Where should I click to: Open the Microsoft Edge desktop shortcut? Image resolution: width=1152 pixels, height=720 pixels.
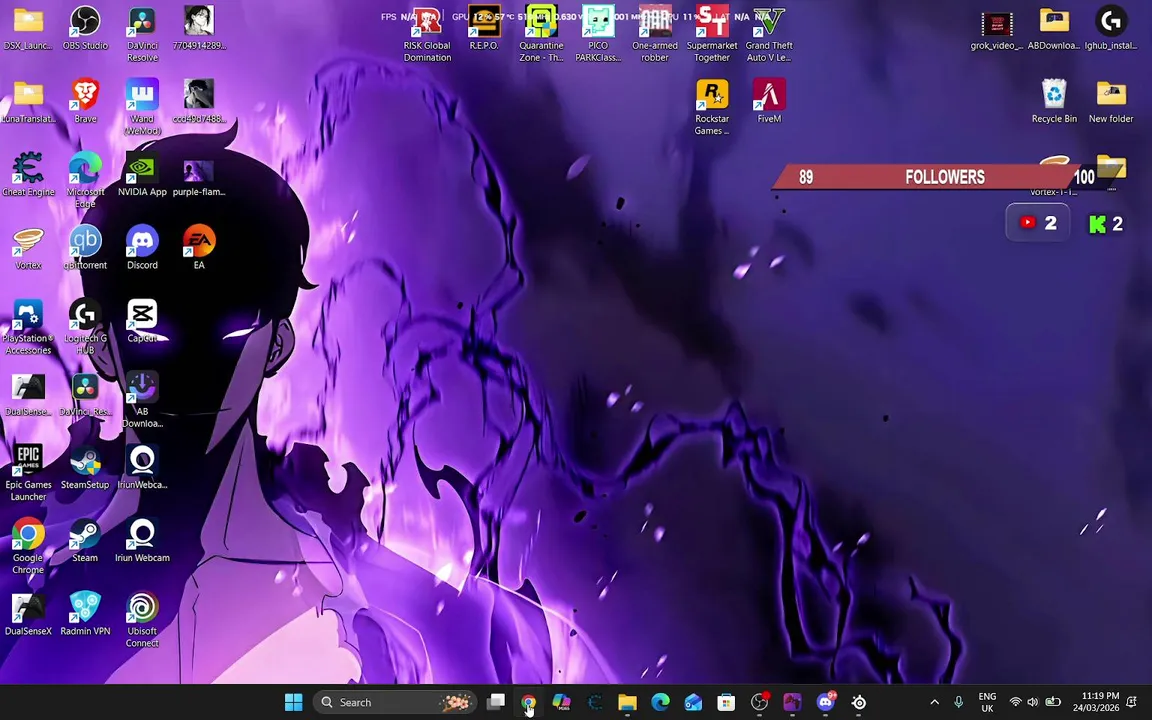pyautogui.click(x=85, y=181)
